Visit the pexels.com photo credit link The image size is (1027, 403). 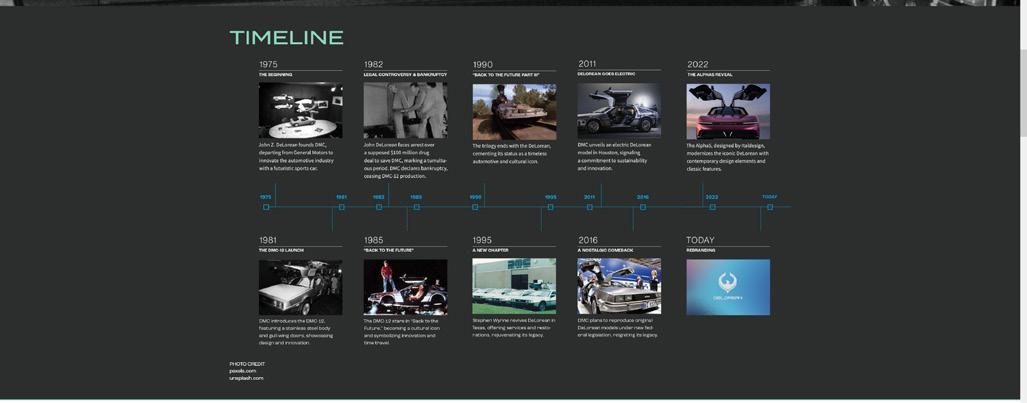click(x=242, y=371)
